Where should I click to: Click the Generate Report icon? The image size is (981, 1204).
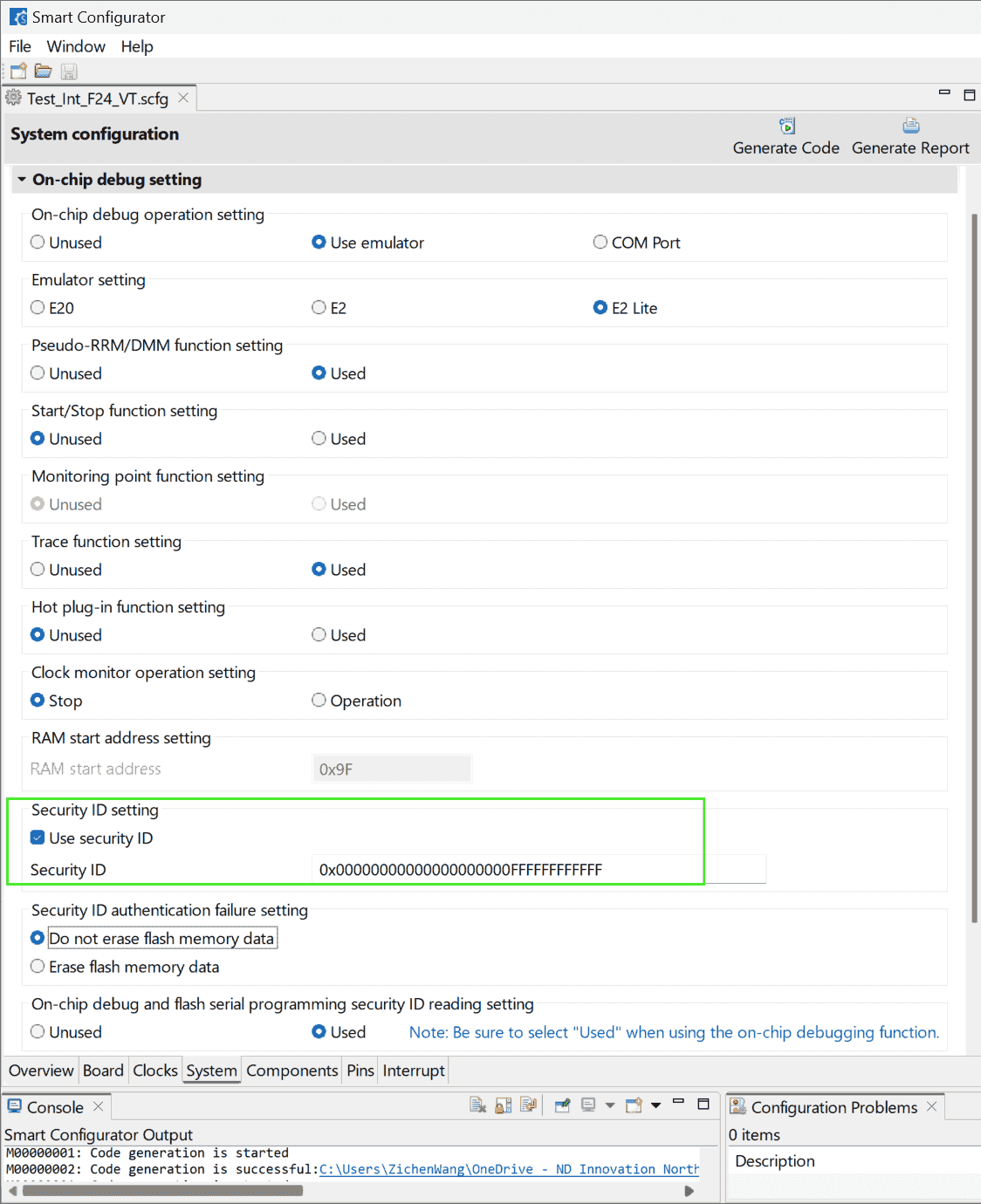pos(910,127)
